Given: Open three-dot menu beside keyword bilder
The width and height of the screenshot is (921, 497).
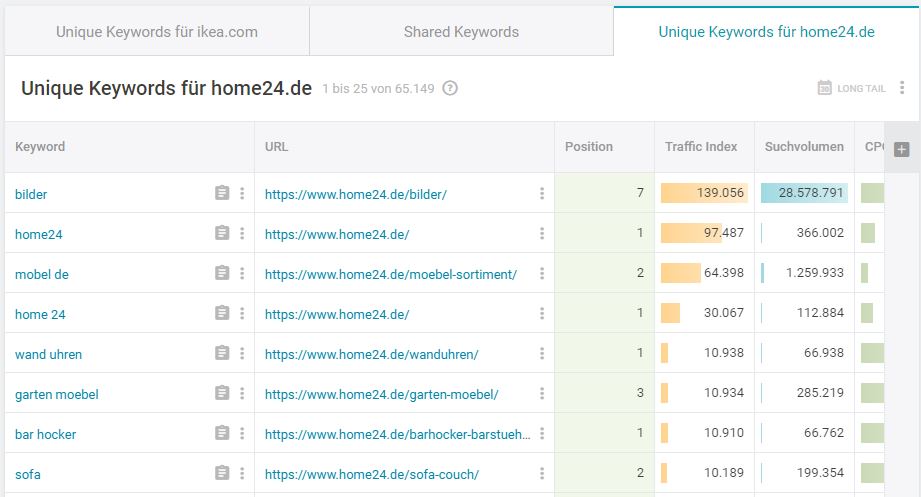Looking at the screenshot, I should point(242,193).
